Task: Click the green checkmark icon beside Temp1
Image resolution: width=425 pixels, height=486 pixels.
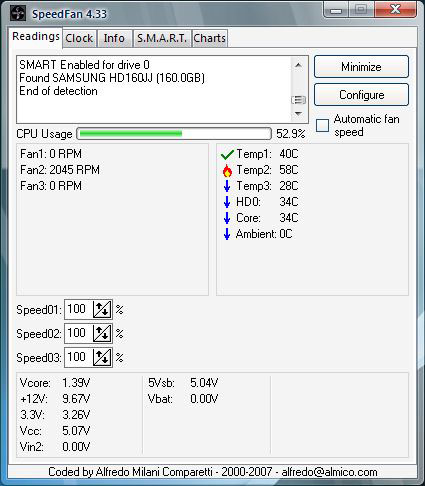Action: [227, 154]
